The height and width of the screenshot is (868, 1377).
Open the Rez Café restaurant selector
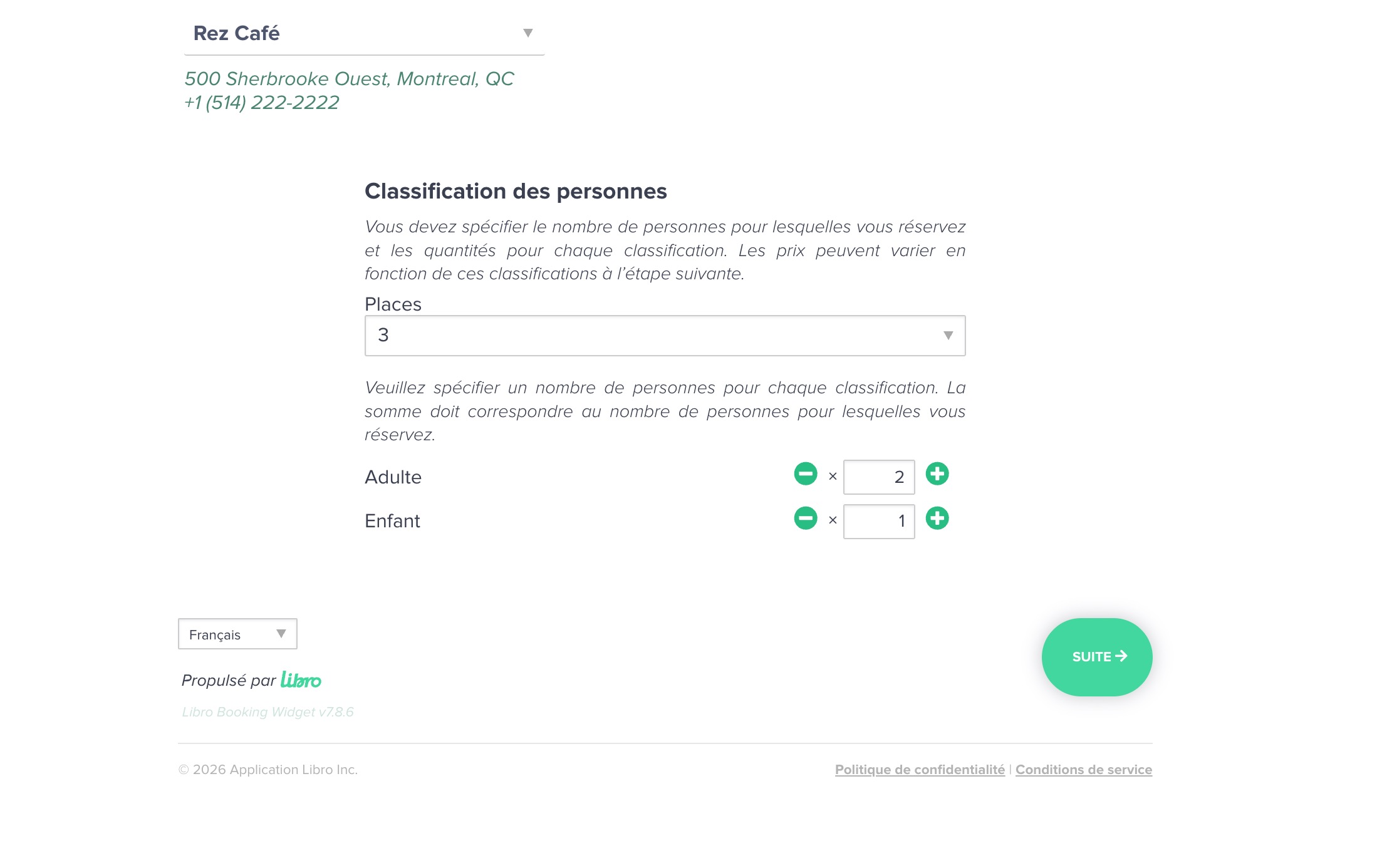(x=364, y=33)
